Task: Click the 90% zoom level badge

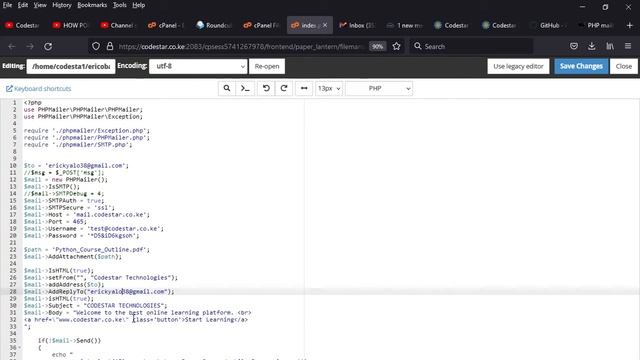Action: (x=378, y=47)
